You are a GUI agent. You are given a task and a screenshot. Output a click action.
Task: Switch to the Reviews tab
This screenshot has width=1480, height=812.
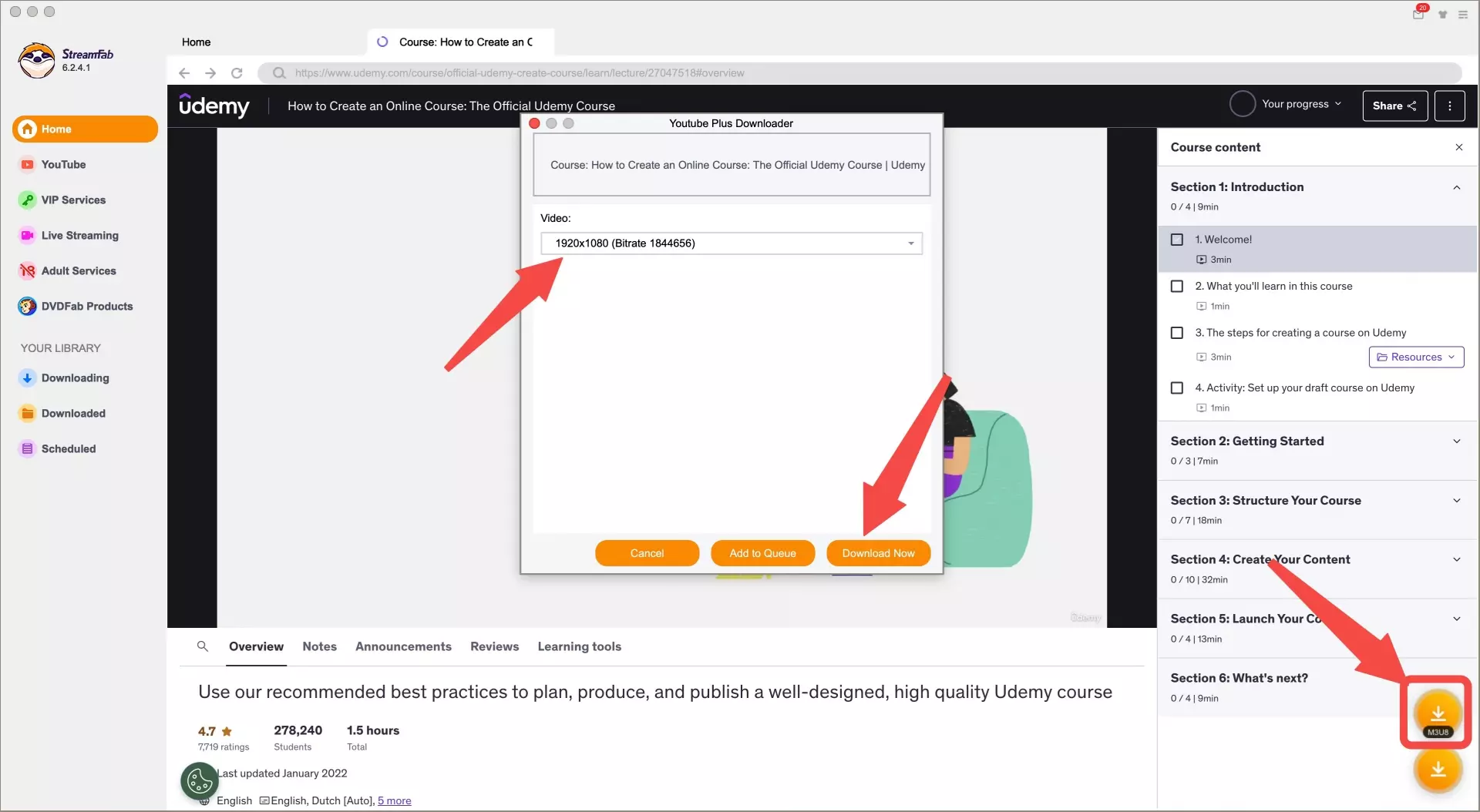494,646
